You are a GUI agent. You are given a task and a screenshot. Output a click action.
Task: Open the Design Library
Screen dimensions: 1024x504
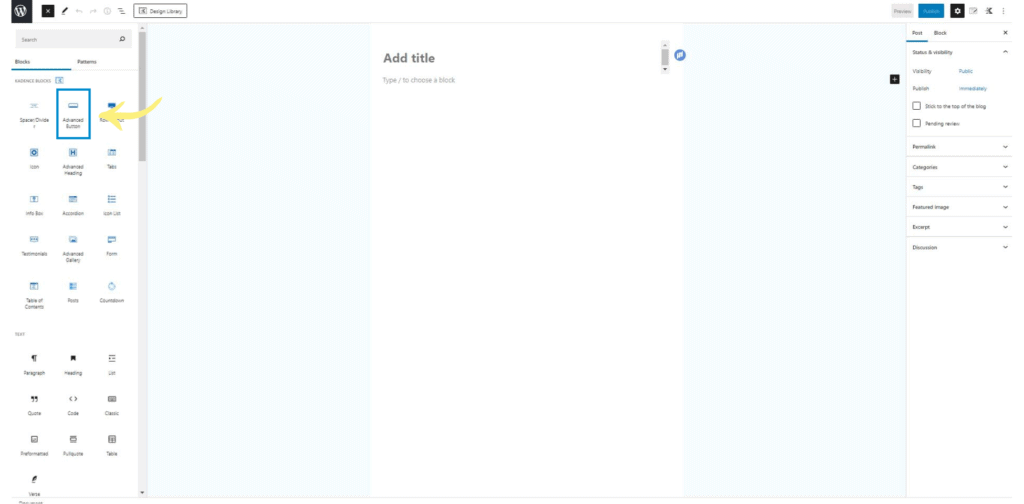(160, 11)
